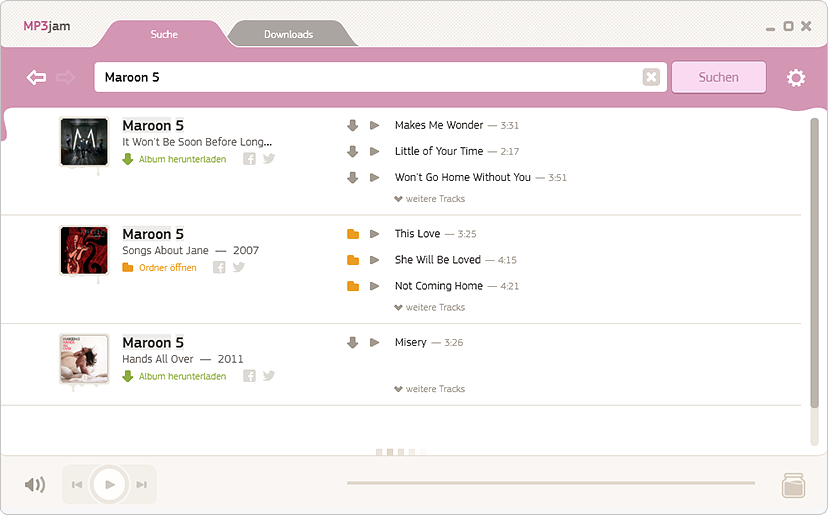Download the track Misery
Image resolution: width=829 pixels, height=515 pixels.
tap(353, 342)
